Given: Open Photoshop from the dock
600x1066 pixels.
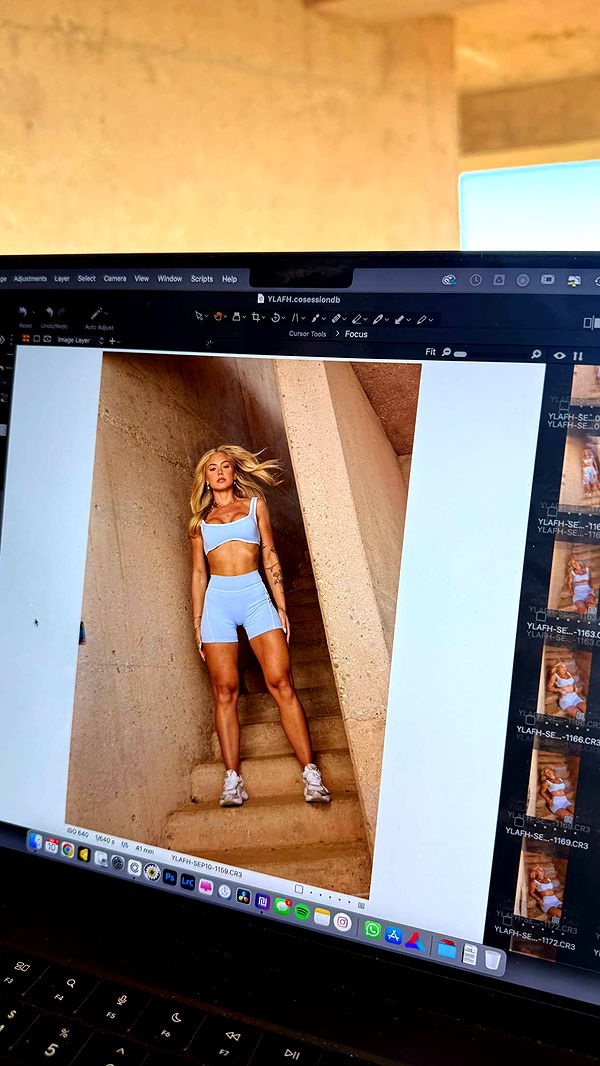Looking at the screenshot, I should point(169,876).
